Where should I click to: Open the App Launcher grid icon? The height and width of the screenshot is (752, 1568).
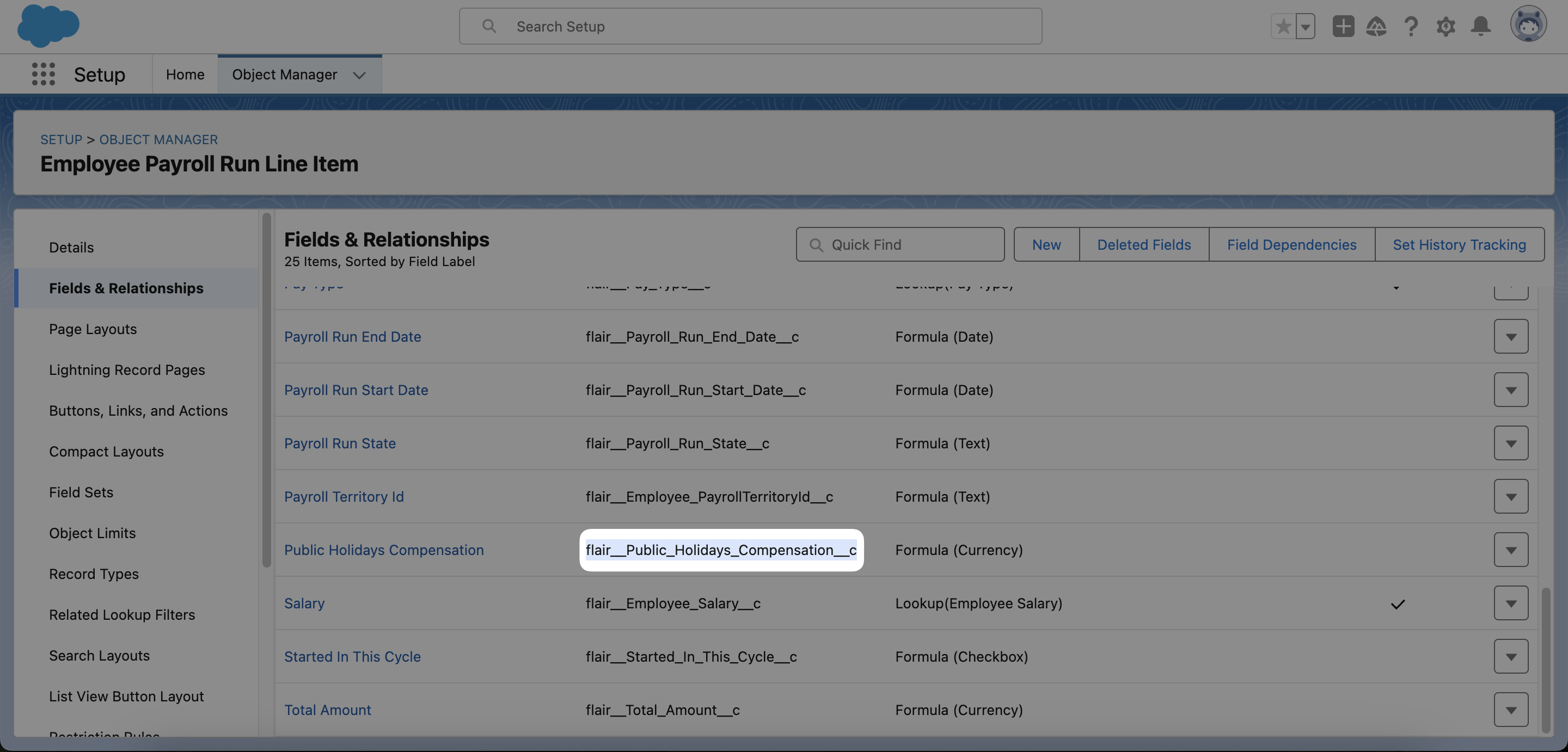pyautogui.click(x=43, y=74)
